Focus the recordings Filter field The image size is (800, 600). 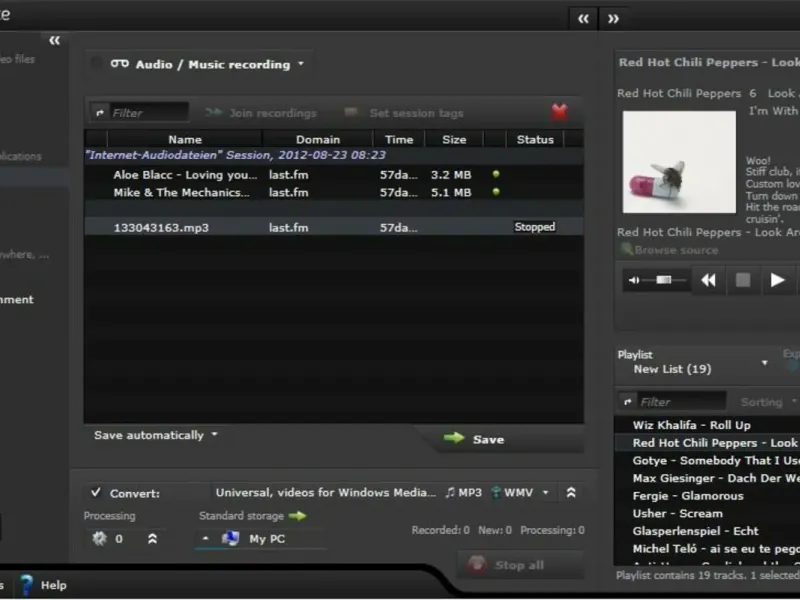[x=148, y=113]
